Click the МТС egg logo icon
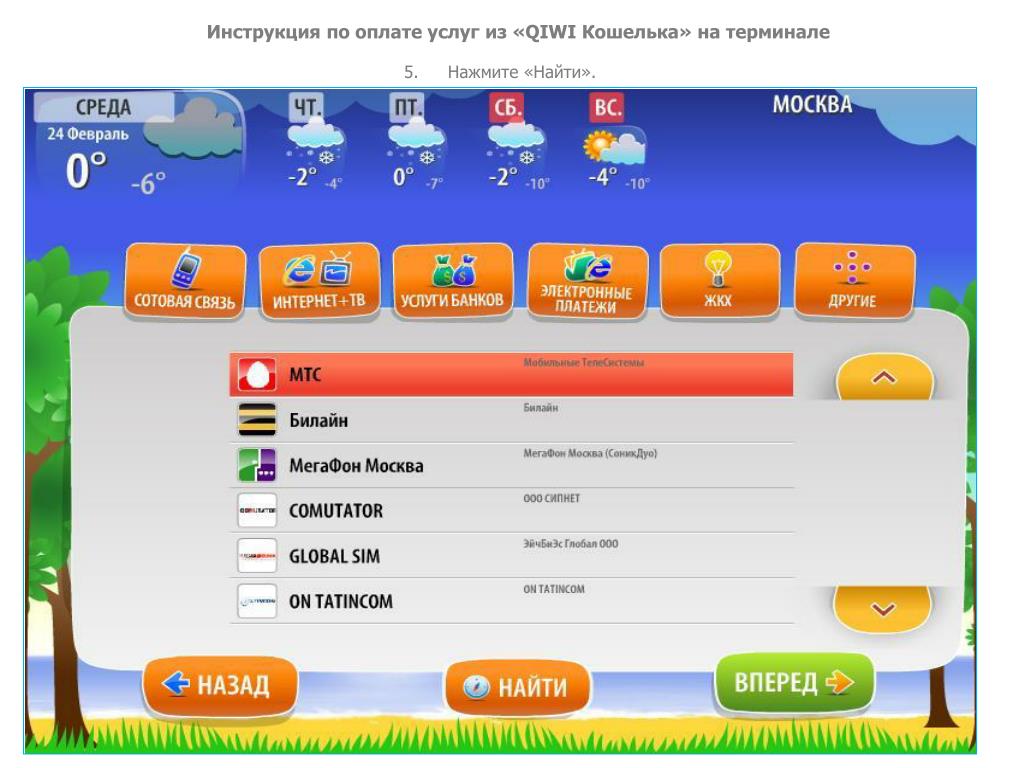The image size is (1024, 768). point(257,374)
